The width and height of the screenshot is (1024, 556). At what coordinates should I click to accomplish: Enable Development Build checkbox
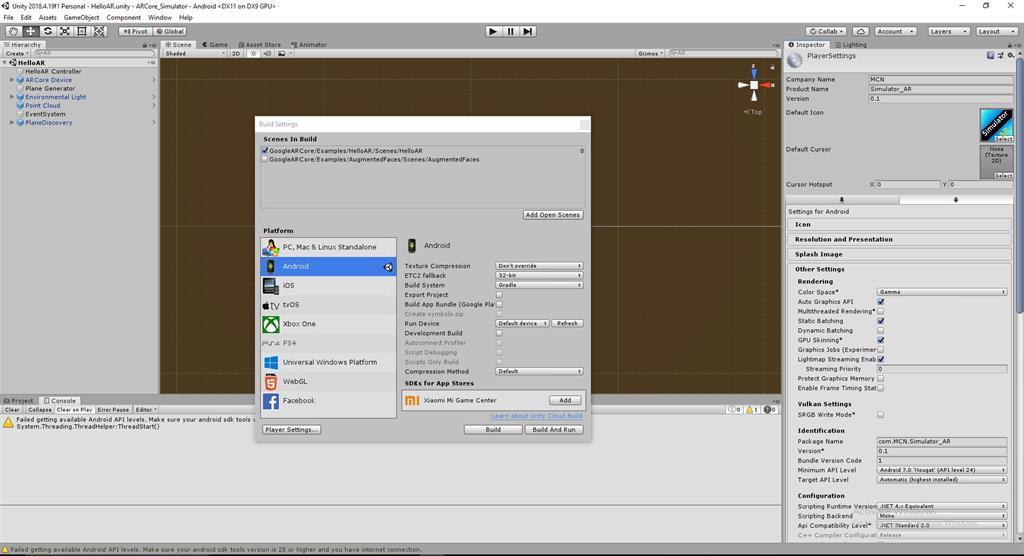pos(499,333)
